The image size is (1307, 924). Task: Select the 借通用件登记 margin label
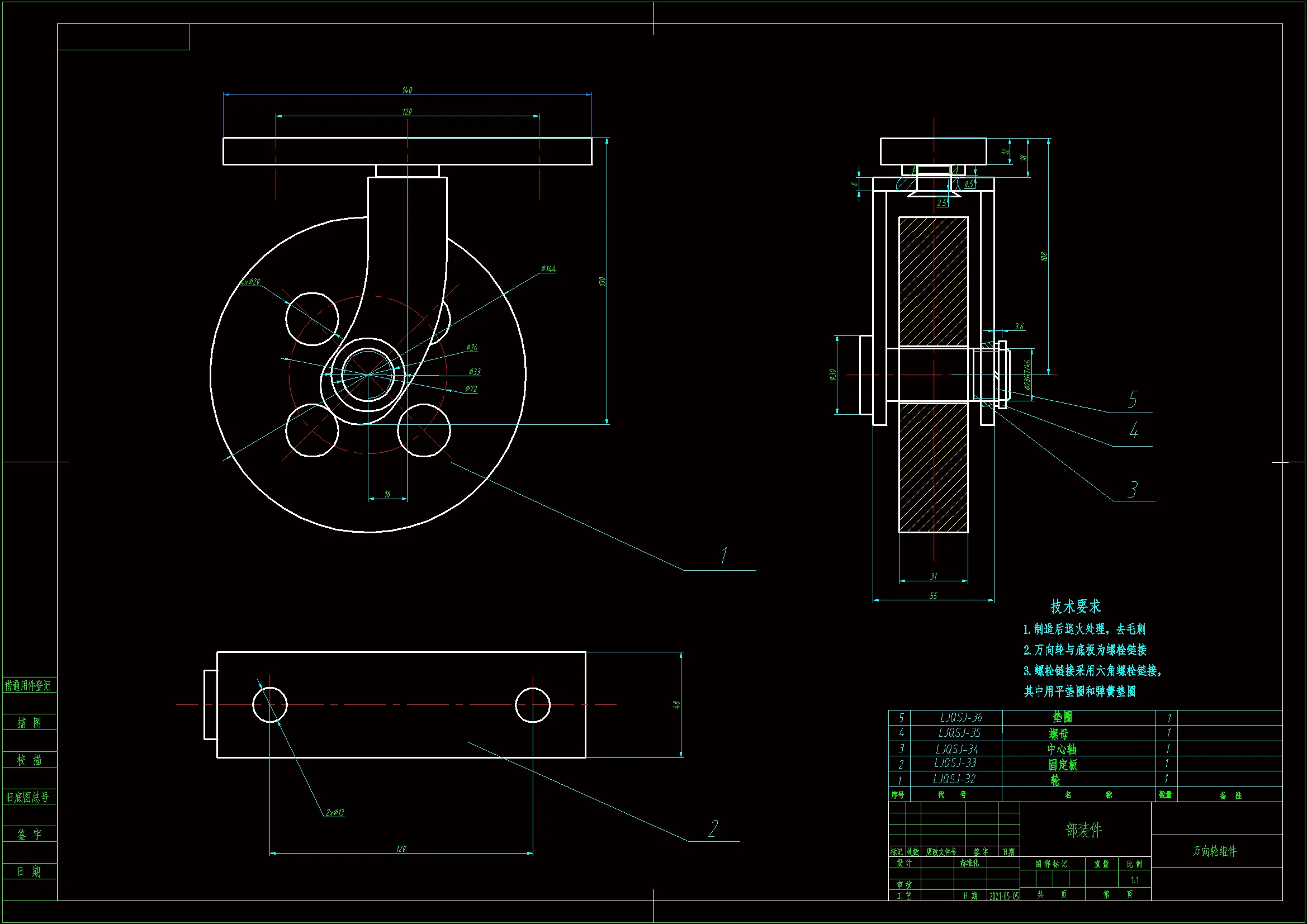click(x=28, y=685)
